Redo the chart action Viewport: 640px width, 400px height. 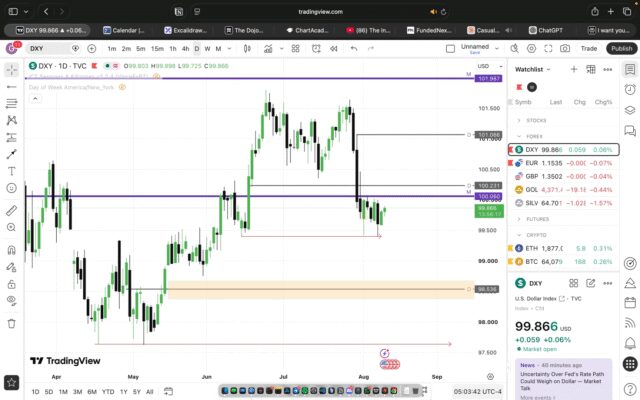pyautogui.click(x=371, y=49)
